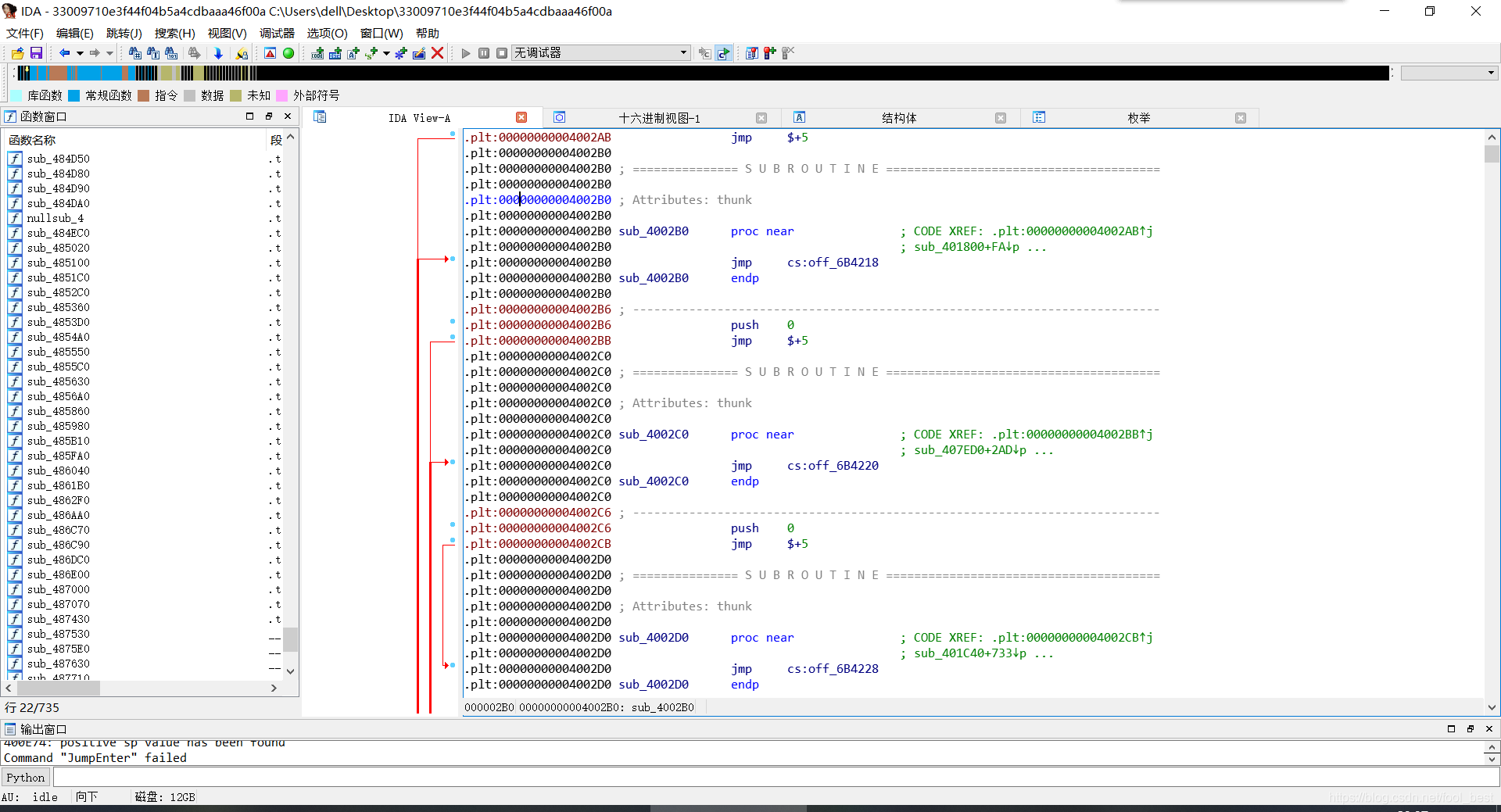This screenshot has width=1501, height=812.
Task: Pause the debugger process
Action: click(x=484, y=53)
